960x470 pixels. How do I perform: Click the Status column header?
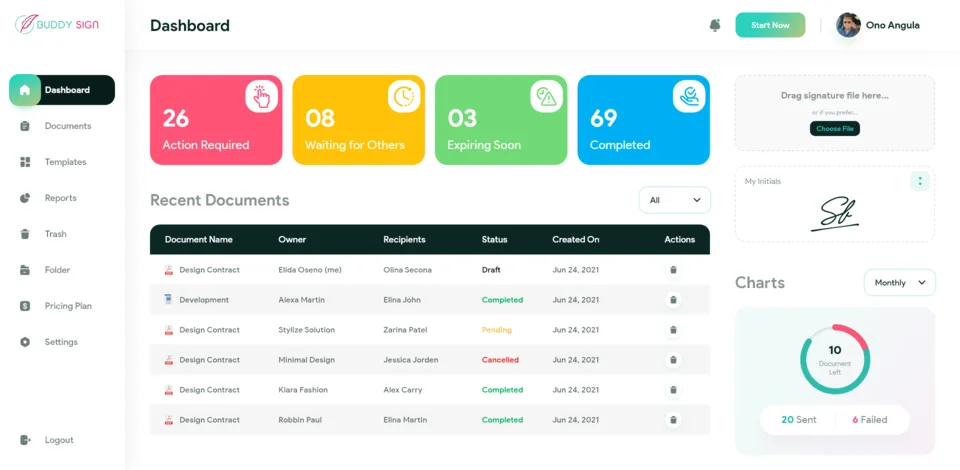tap(494, 239)
